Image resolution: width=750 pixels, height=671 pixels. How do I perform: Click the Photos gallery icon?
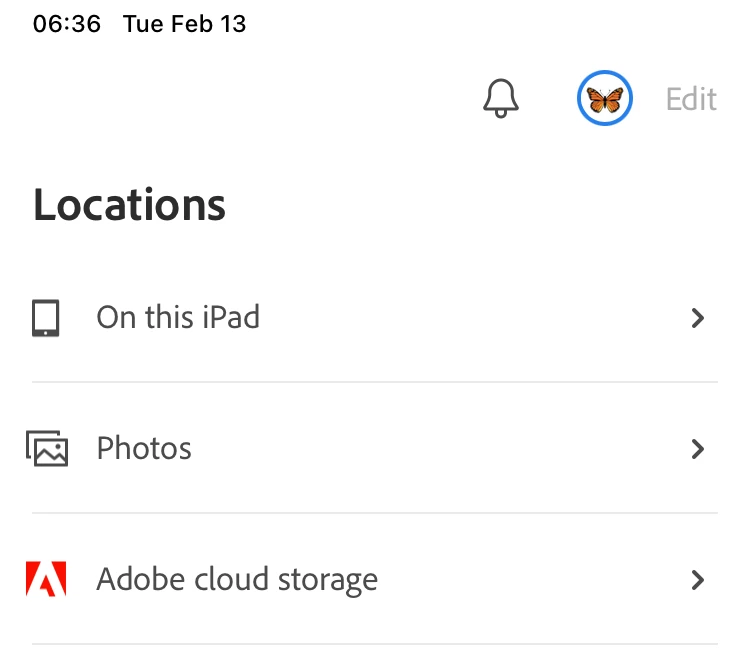click(x=47, y=448)
